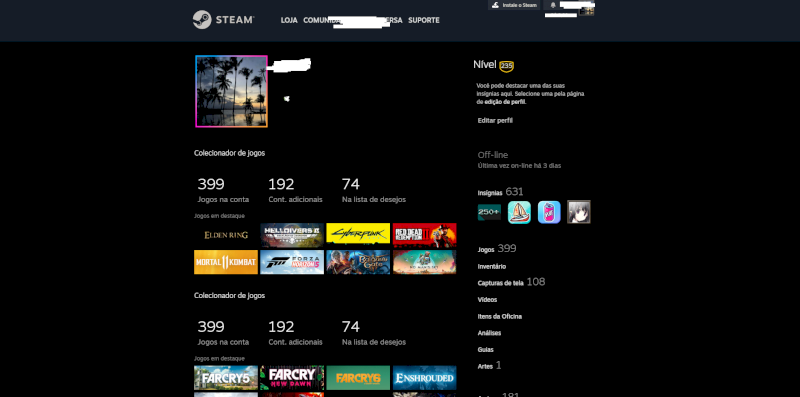Open Capturas de tela 108 link
Image resolution: width=800 pixels, height=397 pixels.
pyautogui.click(x=511, y=282)
